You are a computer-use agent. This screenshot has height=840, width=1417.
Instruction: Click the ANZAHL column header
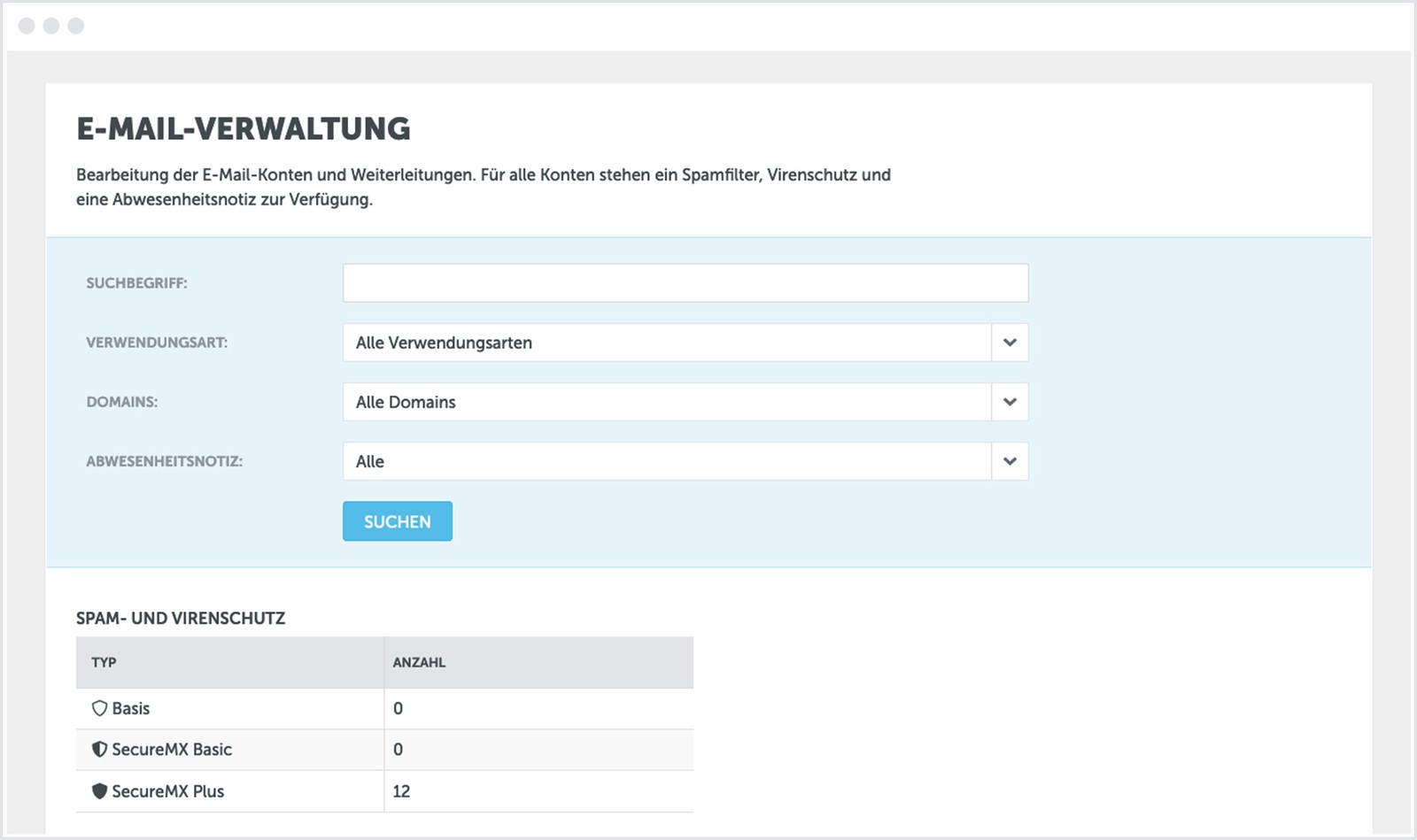click(419, 662)
